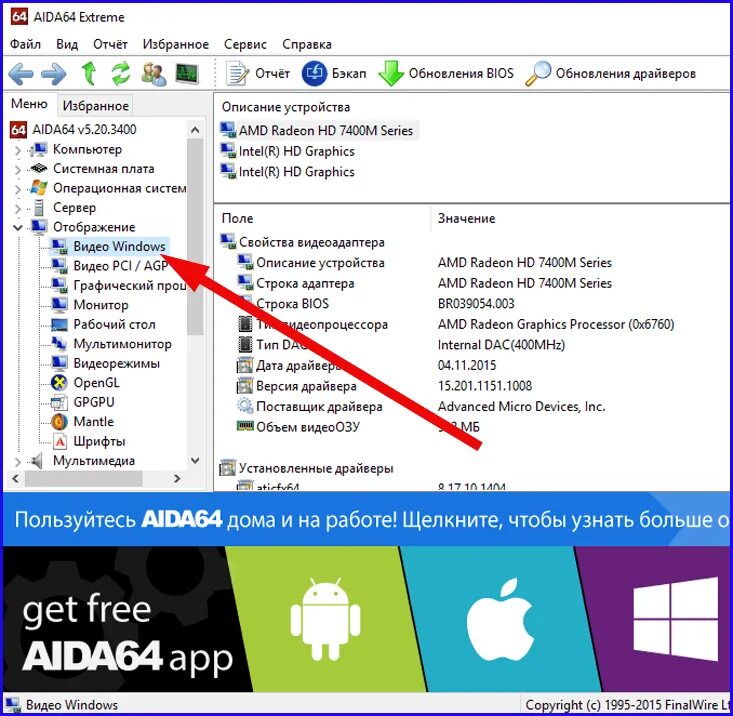The height and width of the screenshot is (716, 733).
Task: Open Обновления драйверов from toolbar
Action: tap(611, 73)
